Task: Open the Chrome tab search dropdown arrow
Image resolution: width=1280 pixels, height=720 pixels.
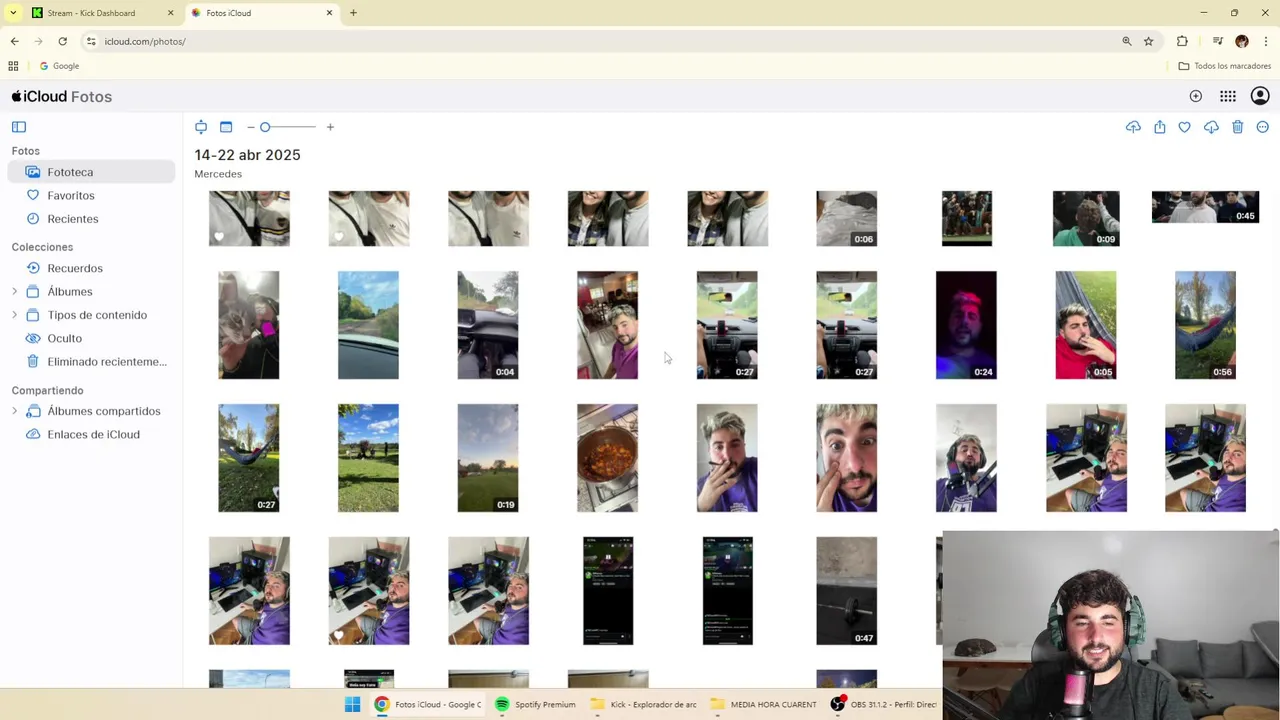Action: (13, 13)
